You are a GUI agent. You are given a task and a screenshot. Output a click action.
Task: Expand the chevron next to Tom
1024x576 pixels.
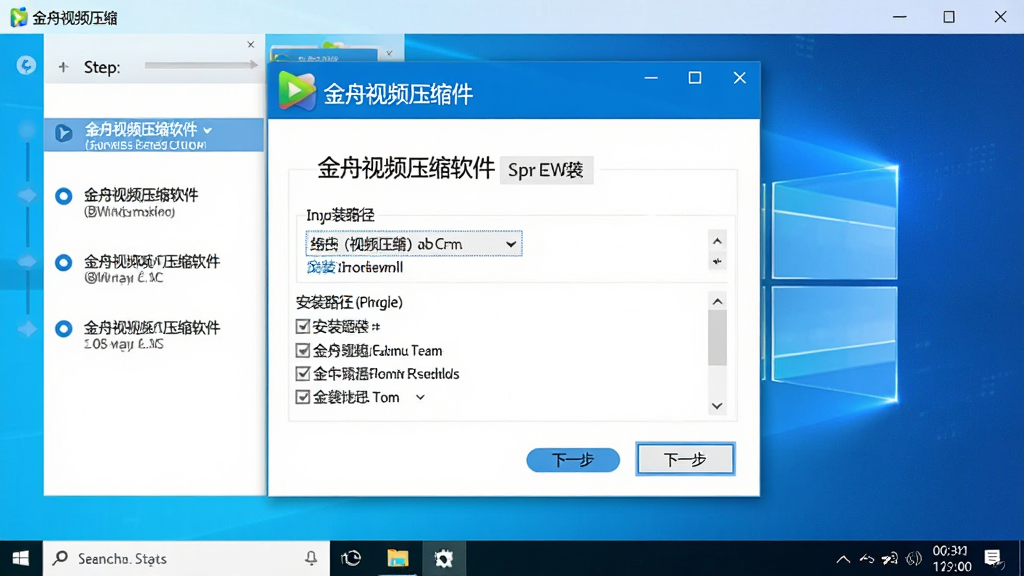click(420, 397)
